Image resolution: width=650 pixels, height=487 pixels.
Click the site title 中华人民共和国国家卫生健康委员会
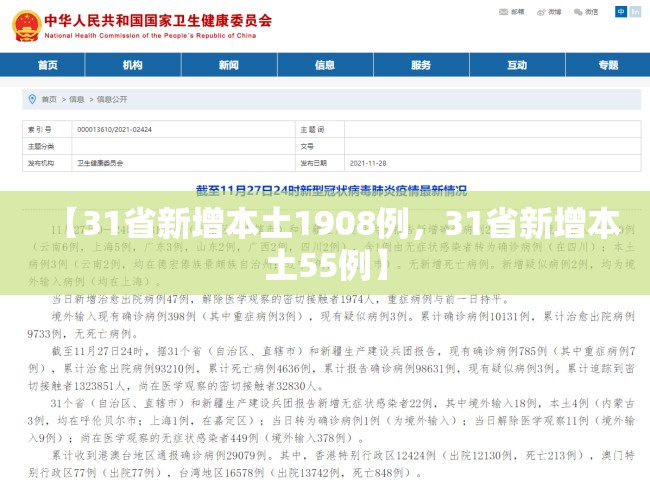point(158,20)
